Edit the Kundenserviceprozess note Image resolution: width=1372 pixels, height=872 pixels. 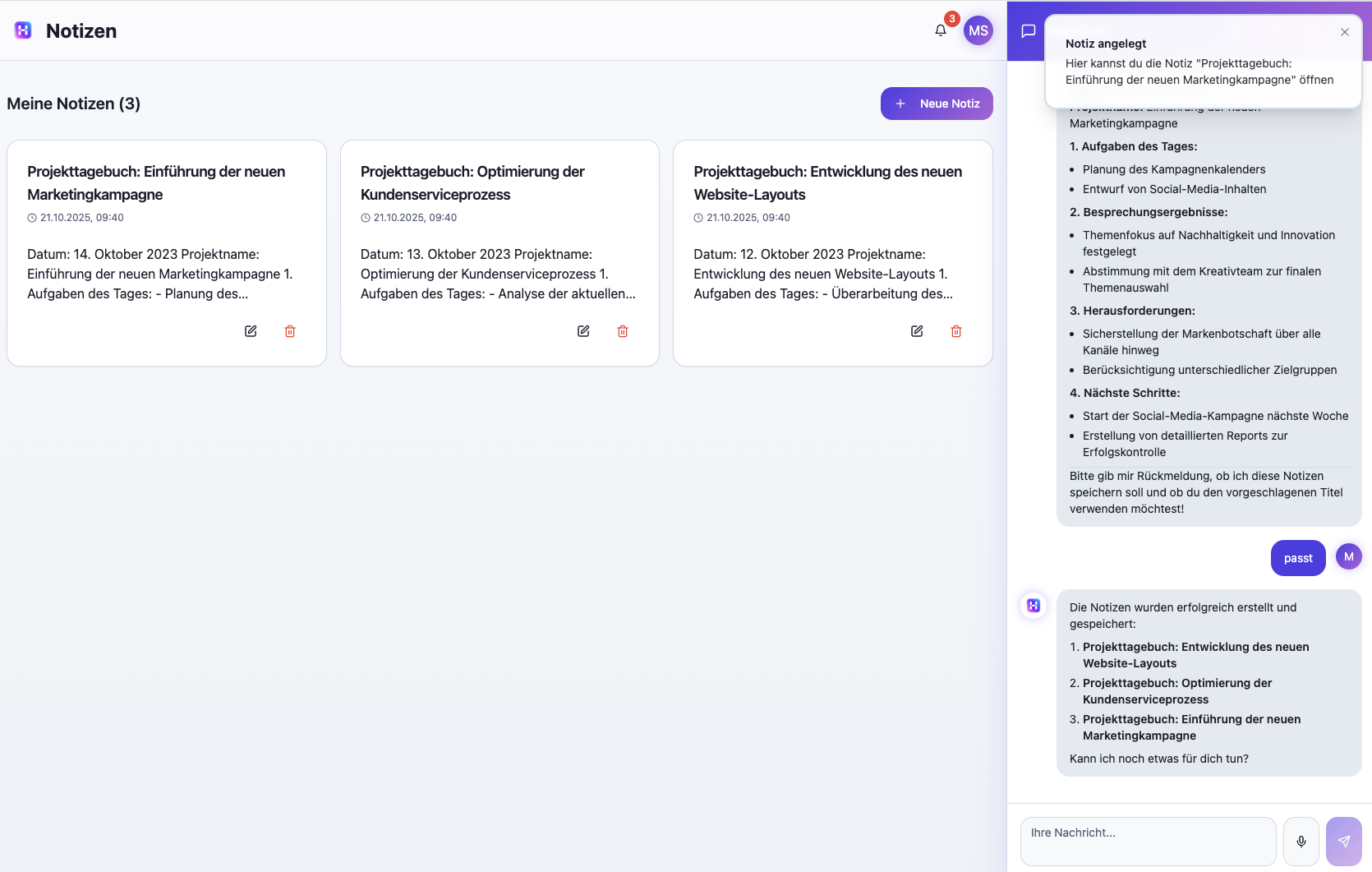tap(583, 331)
